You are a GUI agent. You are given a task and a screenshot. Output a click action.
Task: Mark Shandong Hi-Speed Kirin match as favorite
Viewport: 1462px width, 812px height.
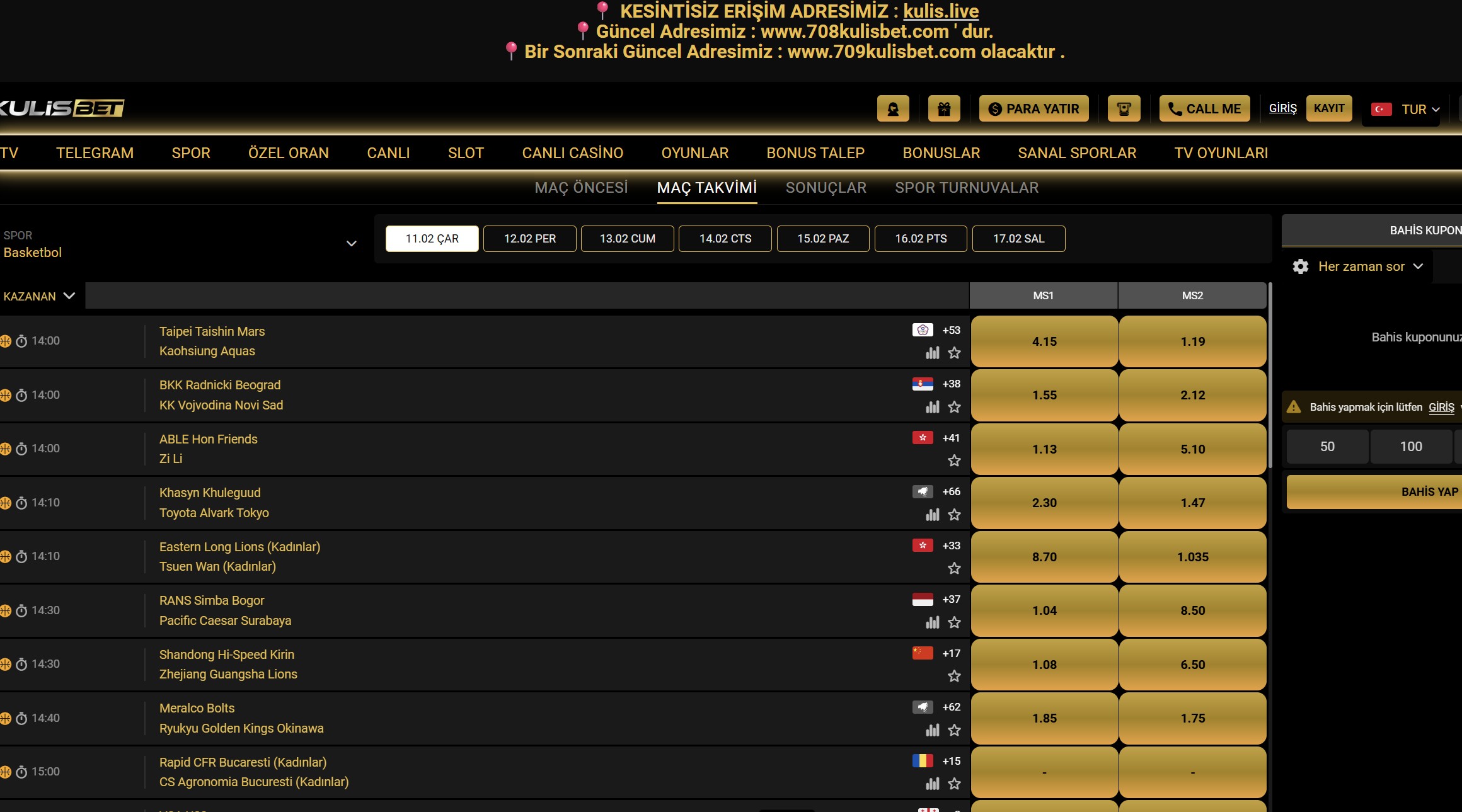[x=954, y=676]
